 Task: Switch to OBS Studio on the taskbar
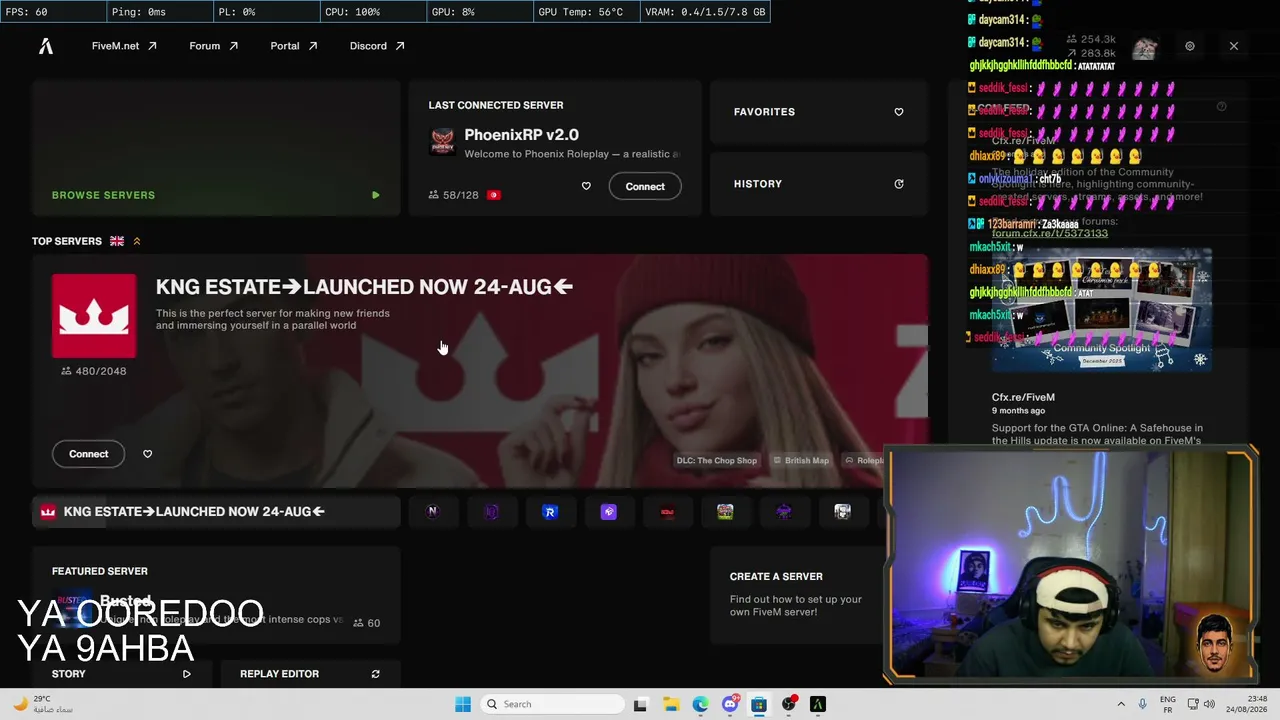tap(789, 704)
